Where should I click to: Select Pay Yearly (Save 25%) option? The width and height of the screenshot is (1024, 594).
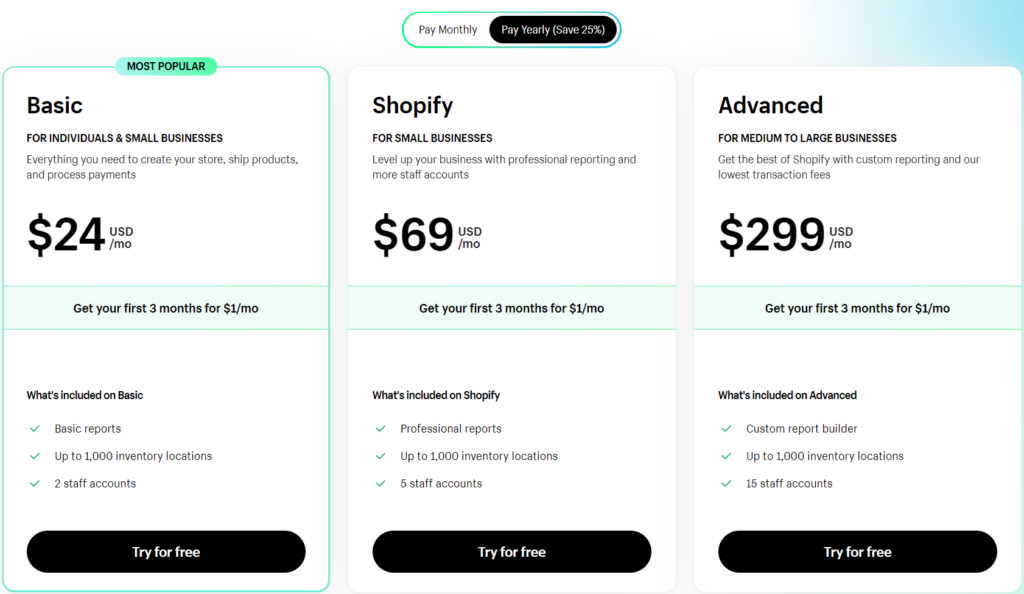pyautogui.click(x=553, y=30)
